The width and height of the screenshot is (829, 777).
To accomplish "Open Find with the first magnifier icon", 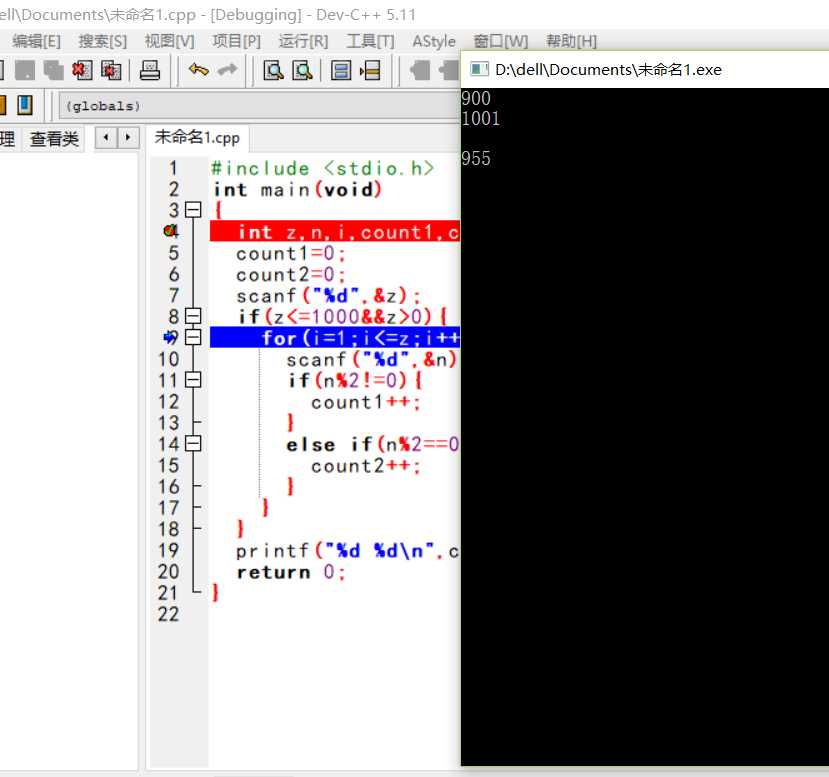I will click(x=273, y=70).
